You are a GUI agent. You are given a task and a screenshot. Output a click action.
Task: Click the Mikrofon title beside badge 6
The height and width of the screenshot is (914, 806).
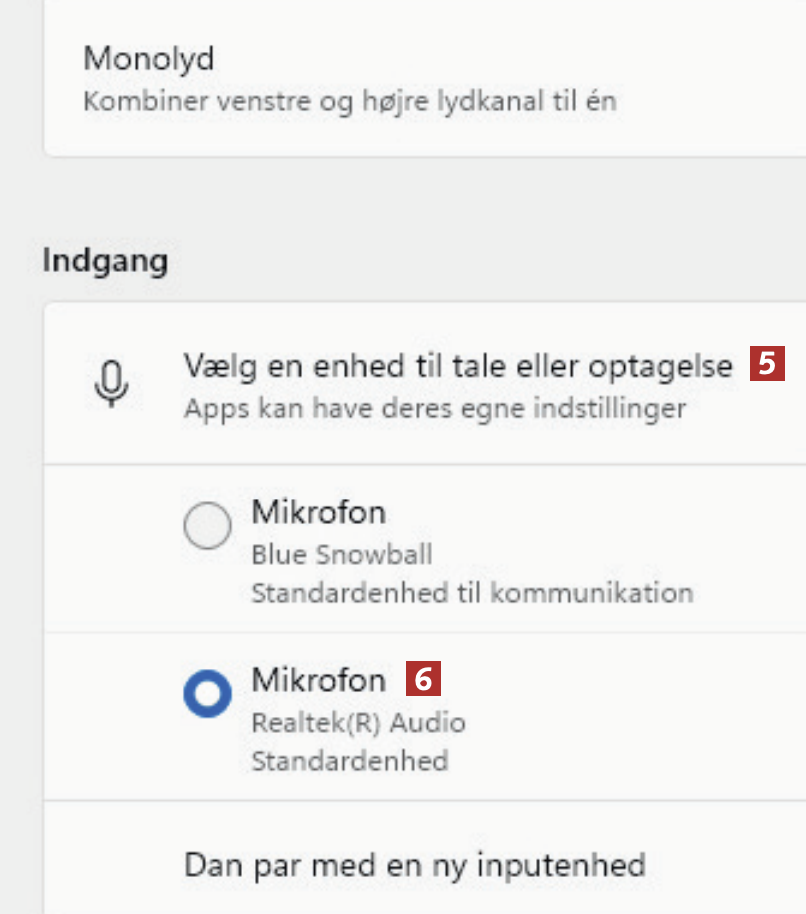pos(318,680)
